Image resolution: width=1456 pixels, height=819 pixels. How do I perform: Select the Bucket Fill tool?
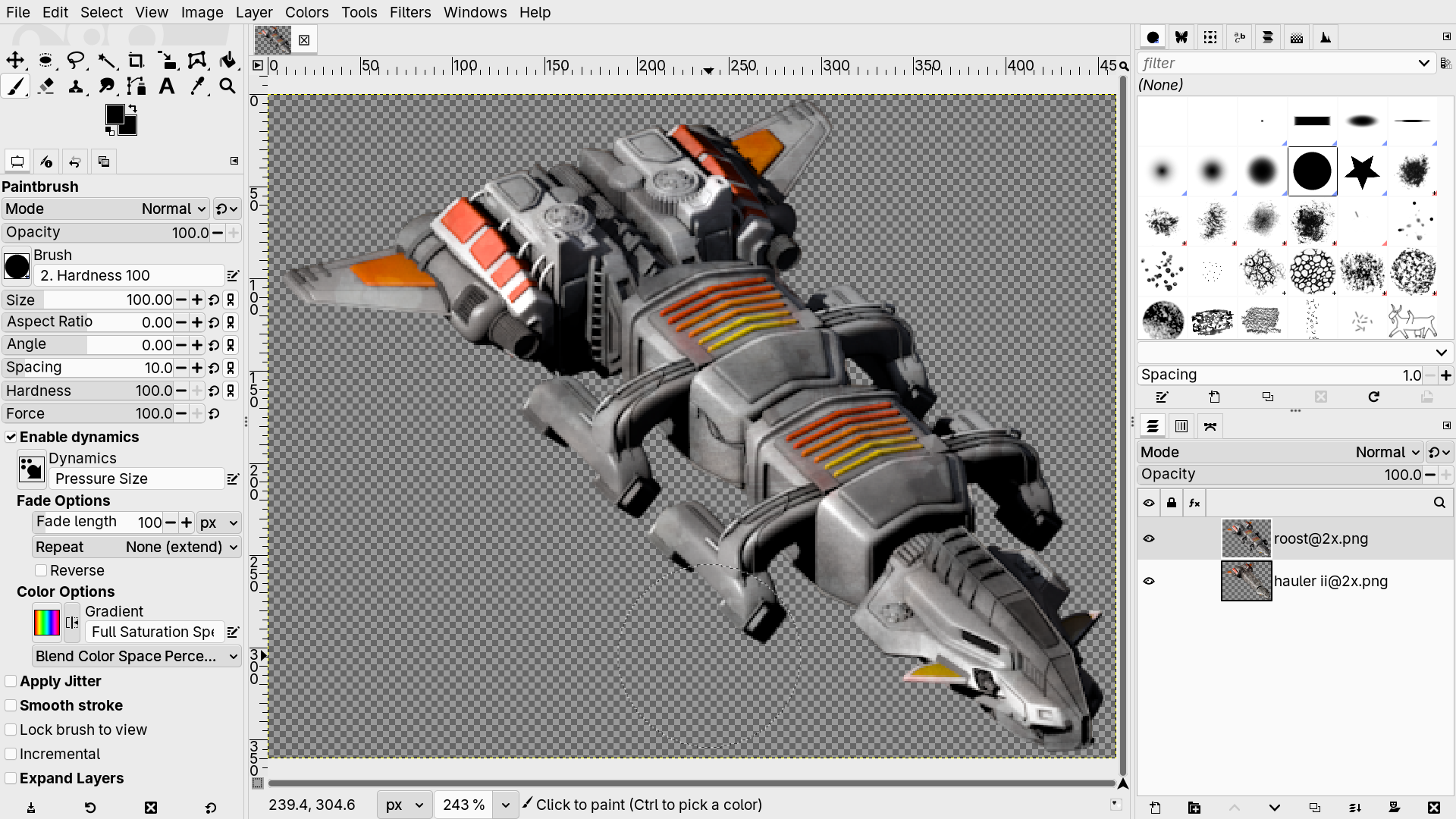[227, 61]
